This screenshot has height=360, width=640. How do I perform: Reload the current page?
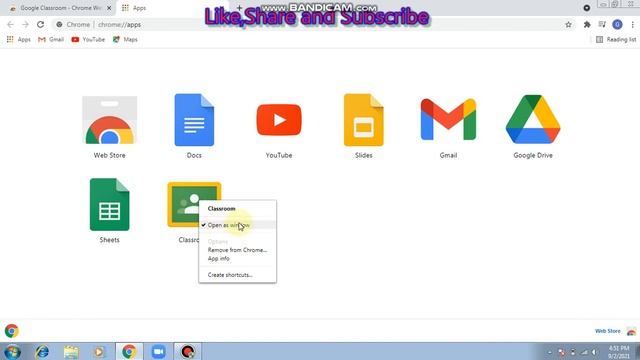(x=40, y=24)
